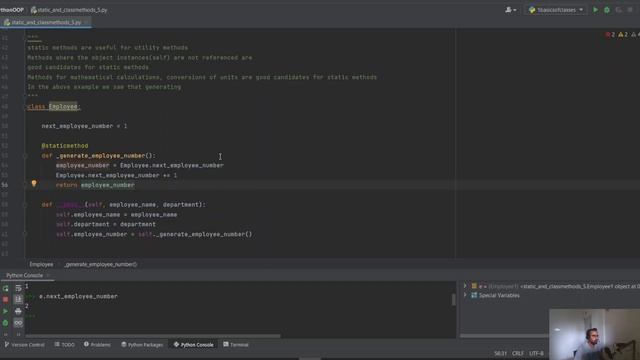
Task: Stop the console with the red square
Action: pos(5,300)
